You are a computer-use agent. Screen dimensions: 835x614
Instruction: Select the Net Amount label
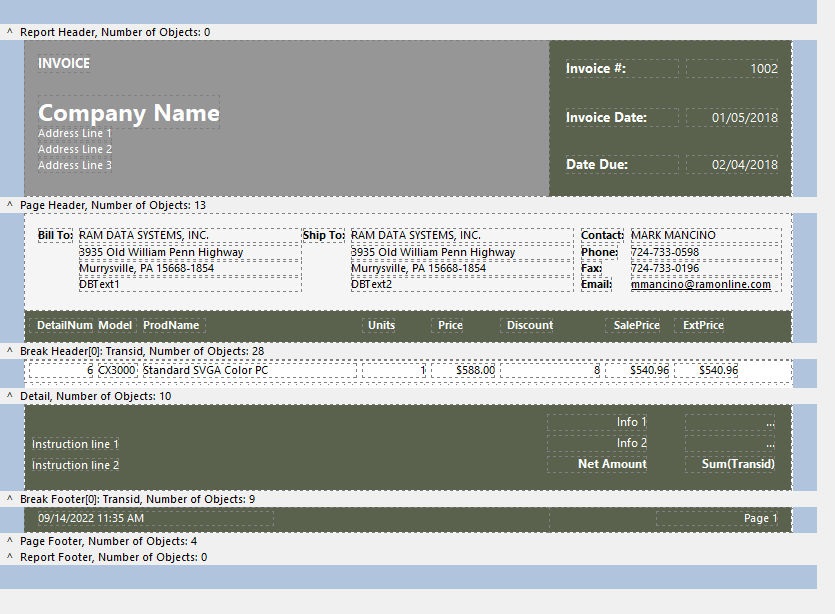click(597, 464)
